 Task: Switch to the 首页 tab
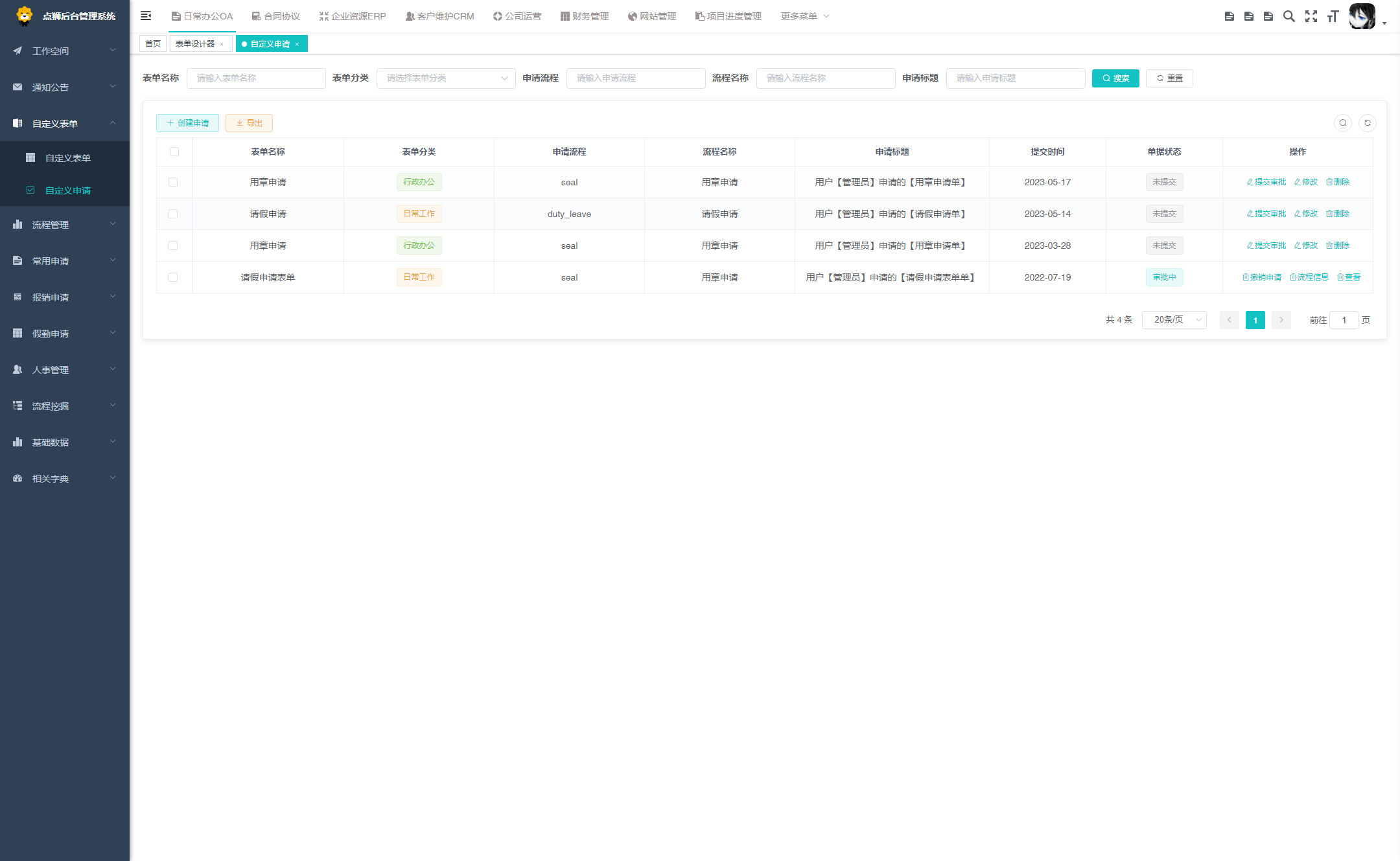click(153, 43)
